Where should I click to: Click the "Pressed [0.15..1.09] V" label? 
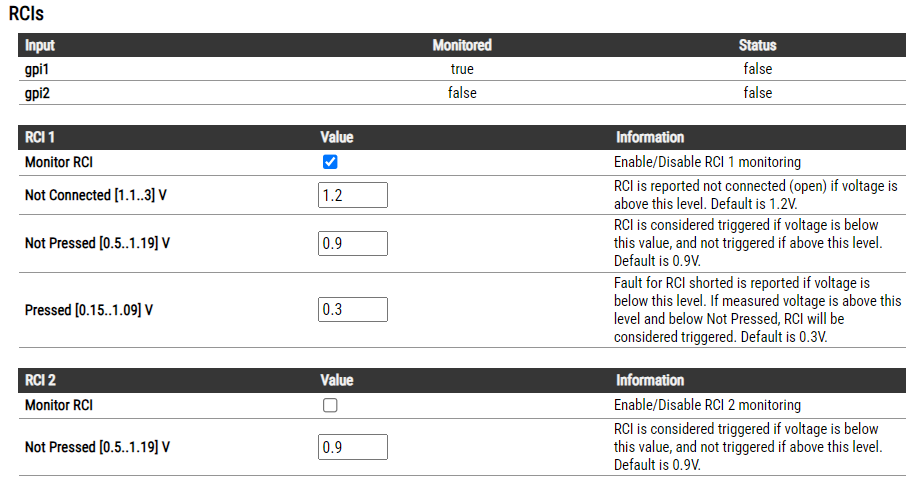pyautogui.click(x=88, y=309)
